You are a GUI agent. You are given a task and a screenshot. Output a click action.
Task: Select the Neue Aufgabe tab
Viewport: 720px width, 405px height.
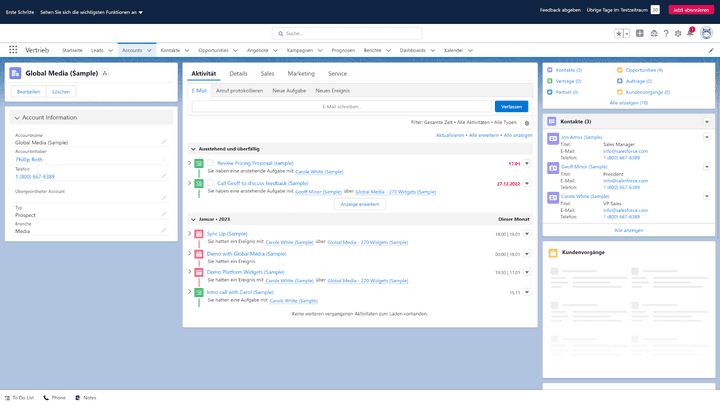291,90
